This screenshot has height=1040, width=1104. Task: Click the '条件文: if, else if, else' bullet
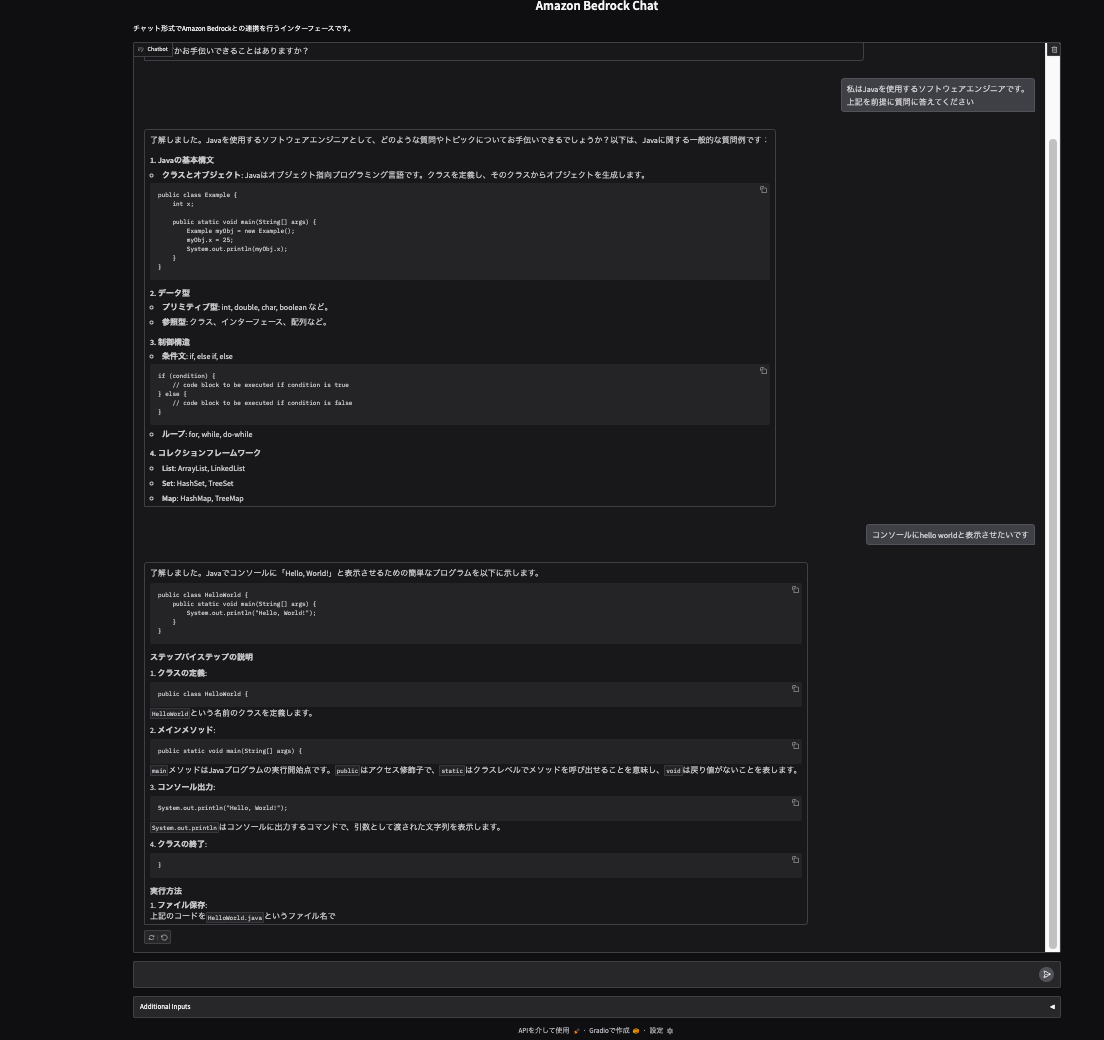197,356
